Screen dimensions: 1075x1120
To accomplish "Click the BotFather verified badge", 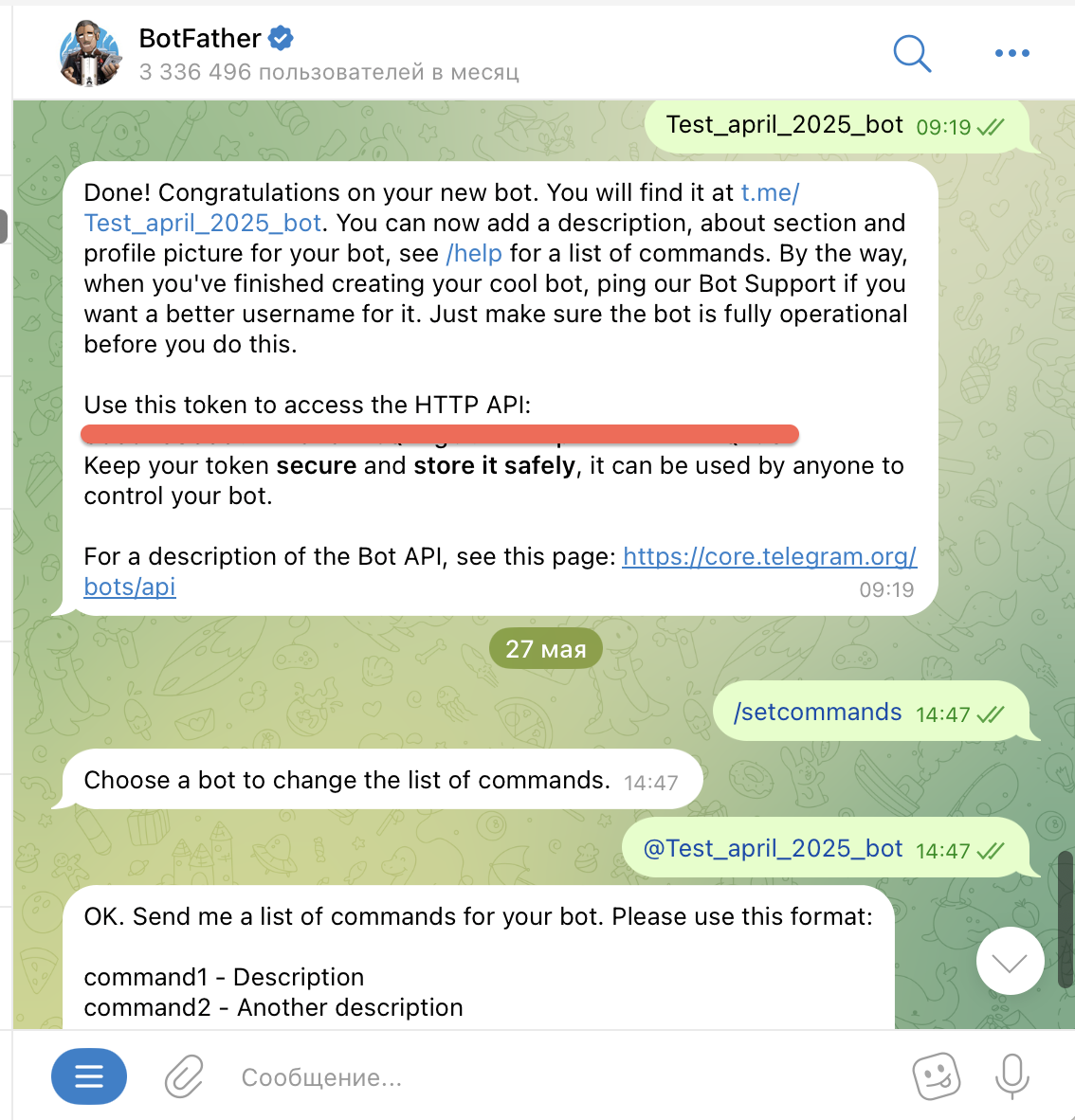I will (x=281, y=38).
